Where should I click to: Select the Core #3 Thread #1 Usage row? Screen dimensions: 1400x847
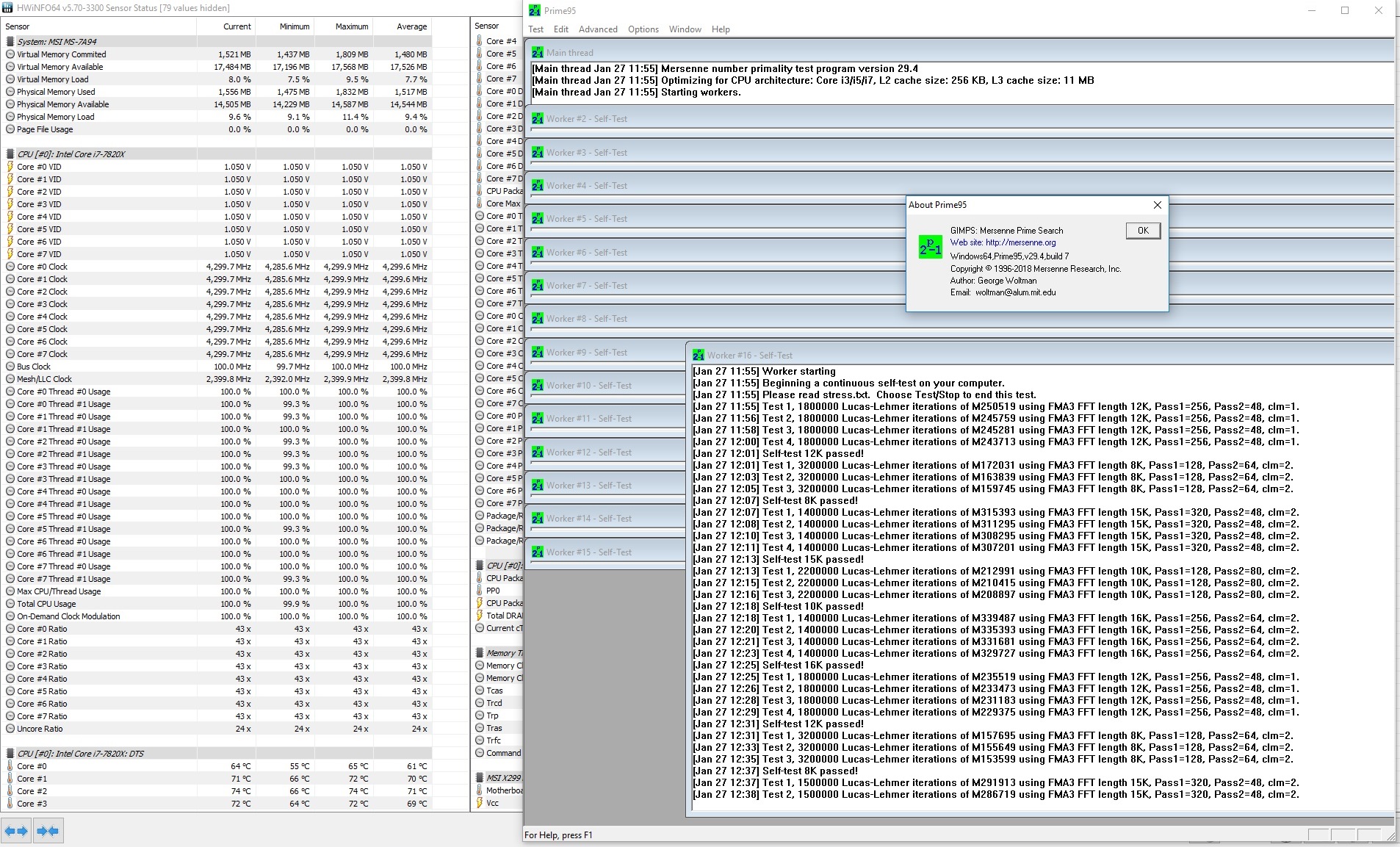[x=217, y=479]
